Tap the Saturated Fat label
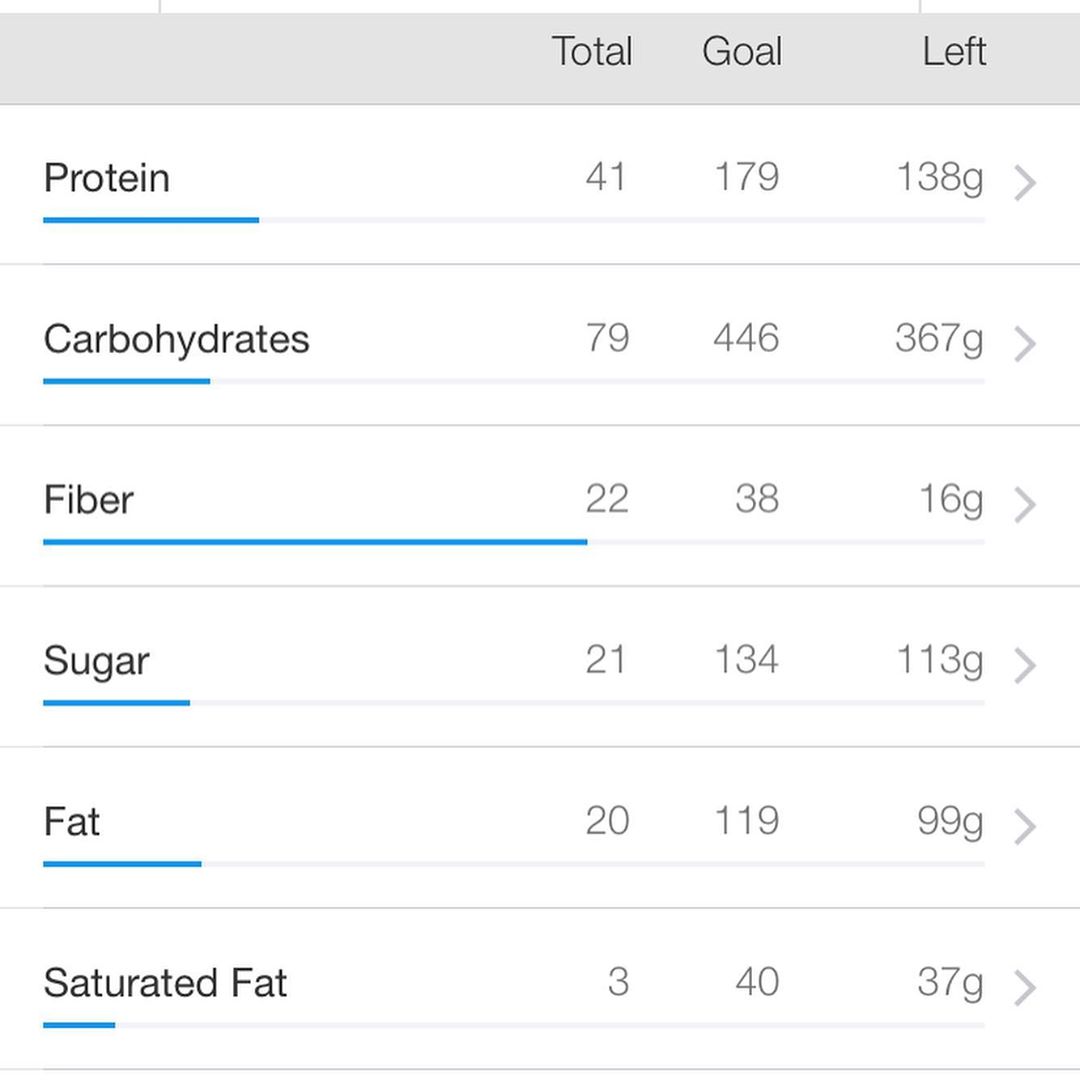The height and width of the screenshot is (1080, 1080). (165, 983)
